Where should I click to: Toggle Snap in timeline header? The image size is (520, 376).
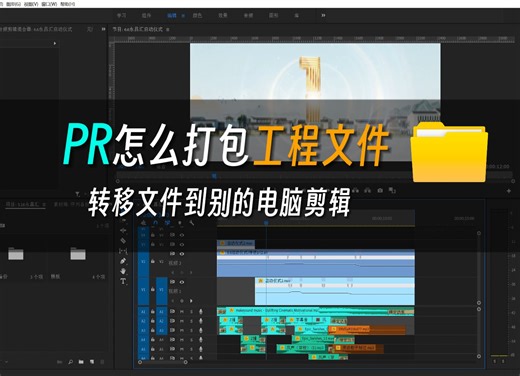(155, 223)
